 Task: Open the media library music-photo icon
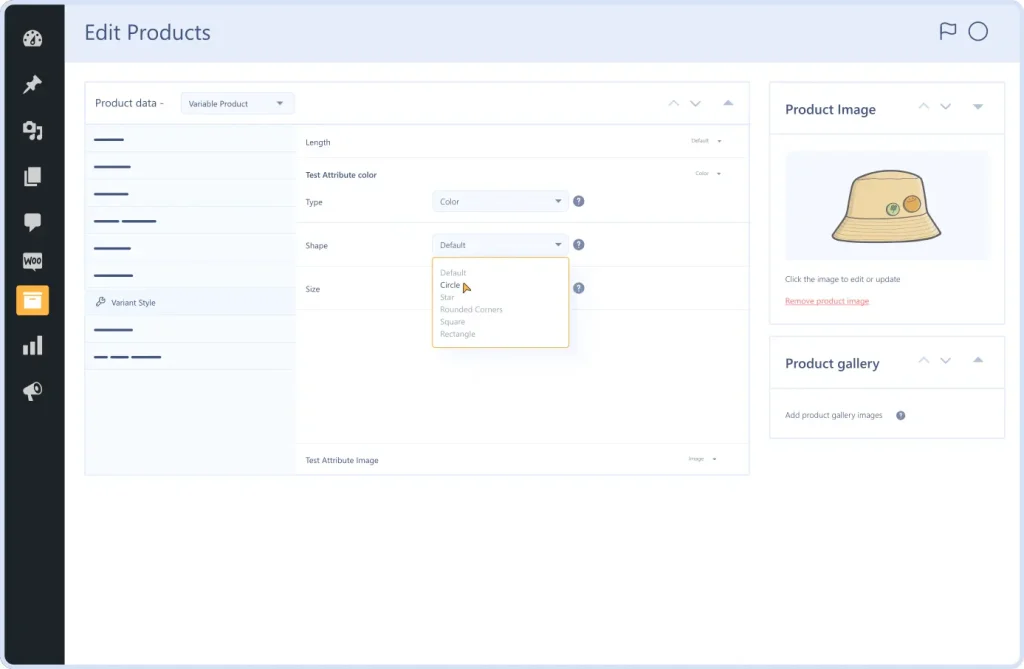pos(33,130)
